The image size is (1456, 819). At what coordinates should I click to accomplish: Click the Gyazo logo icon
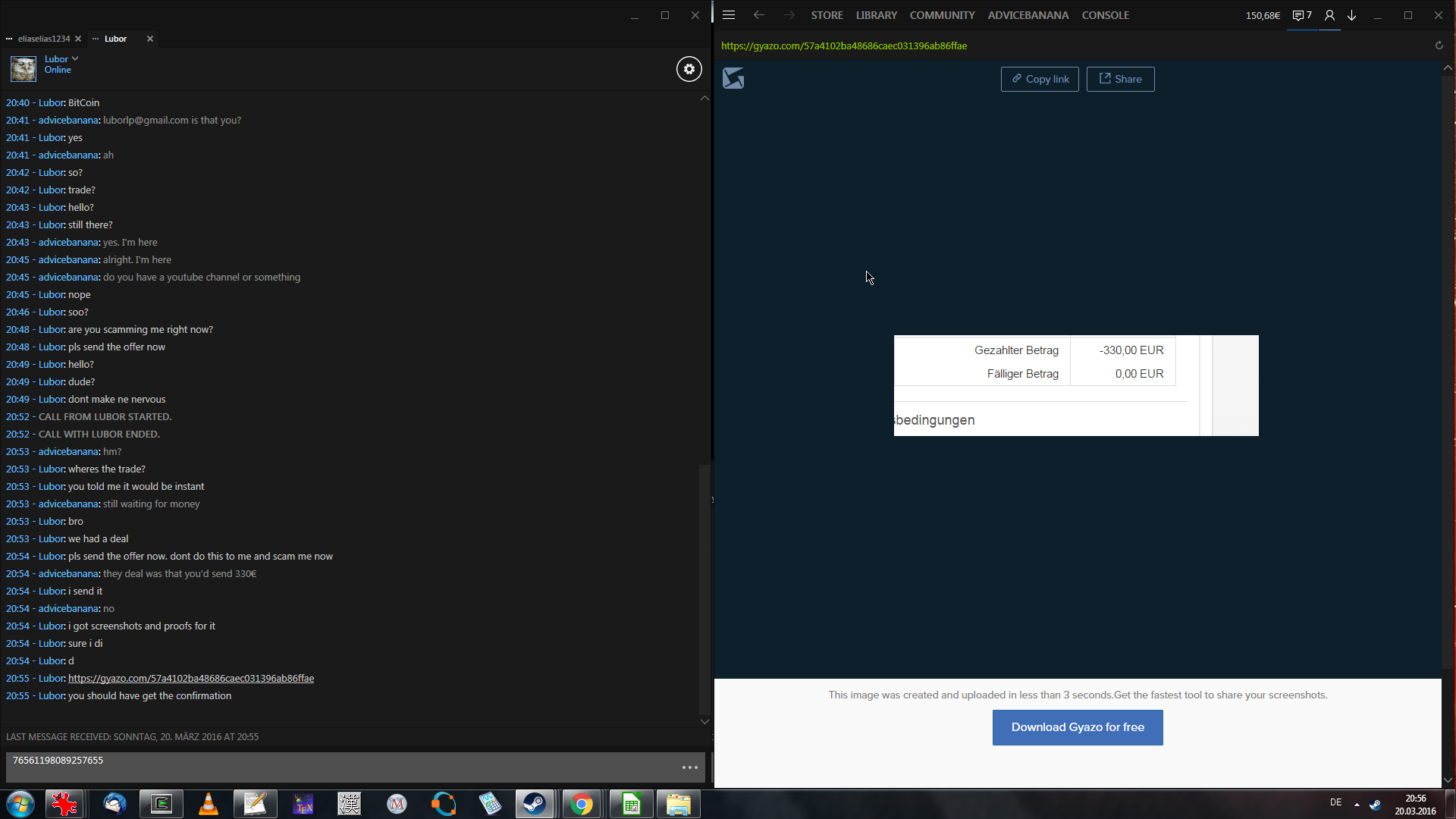[733, 78]
